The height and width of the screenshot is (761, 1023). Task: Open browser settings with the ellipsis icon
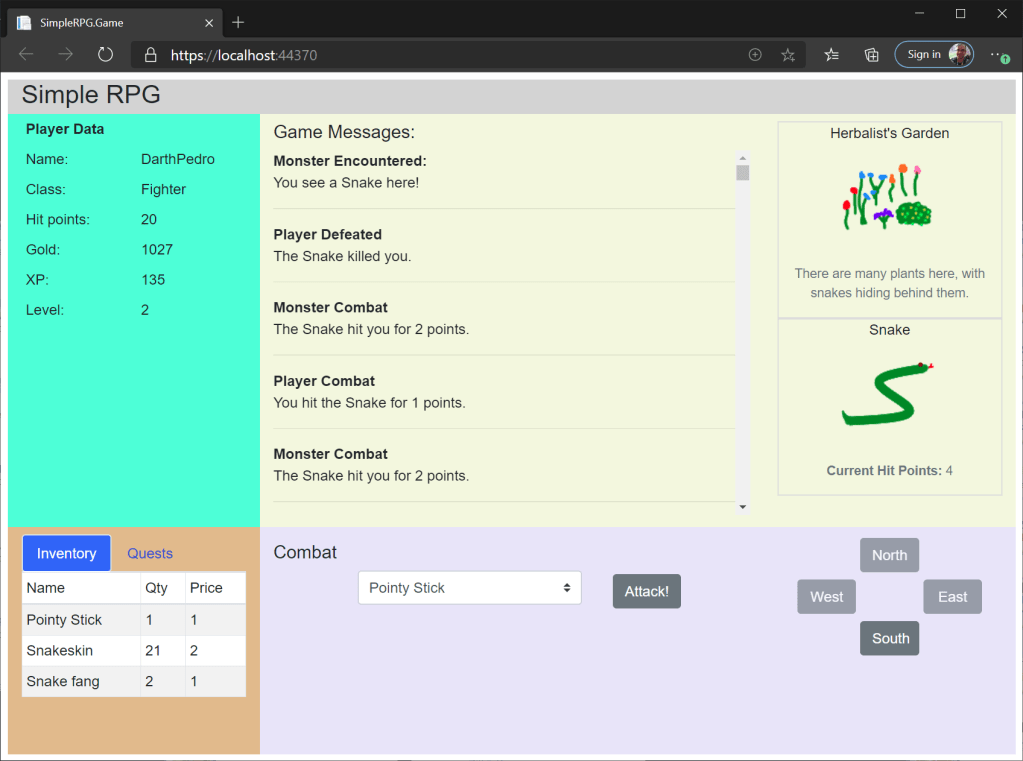997,55
